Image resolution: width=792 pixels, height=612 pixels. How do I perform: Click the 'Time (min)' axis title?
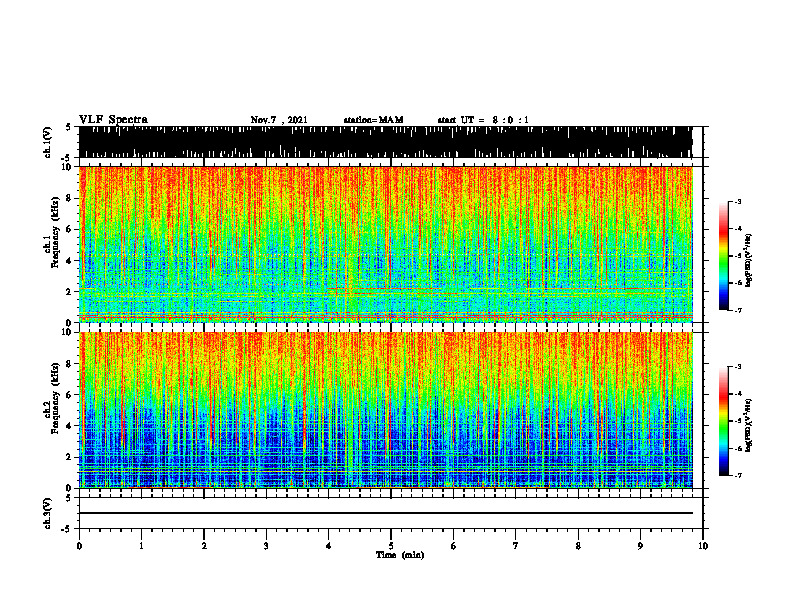click(x=400, y=555)
